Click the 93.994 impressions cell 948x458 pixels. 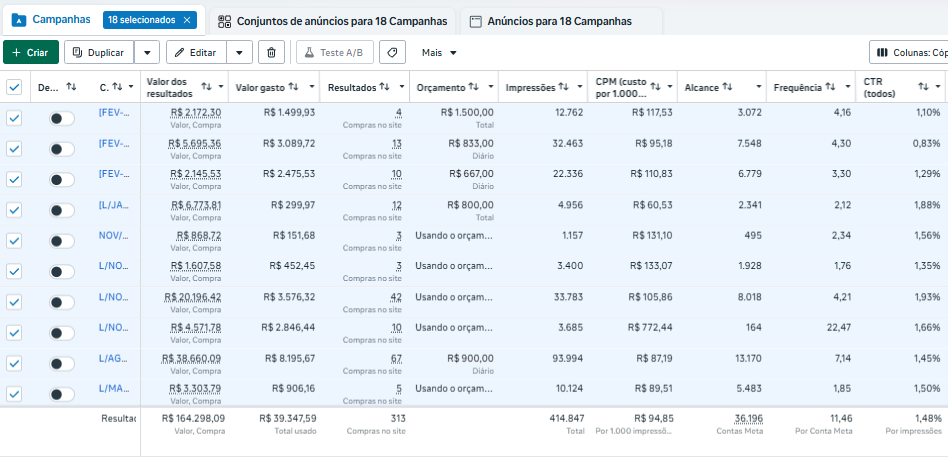[x=568, y=358]
